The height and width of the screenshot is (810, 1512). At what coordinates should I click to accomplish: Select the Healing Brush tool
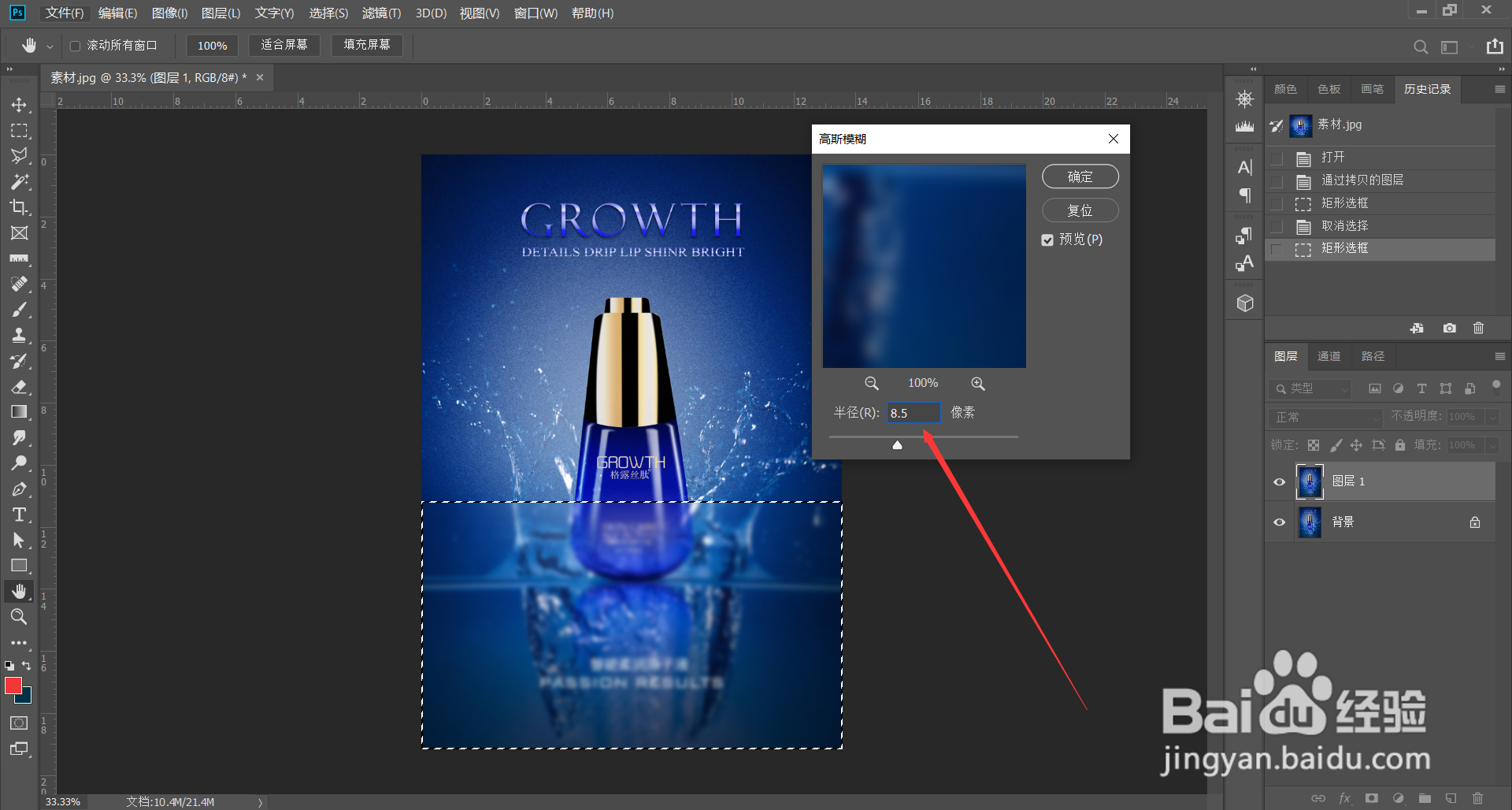point(19,284)
